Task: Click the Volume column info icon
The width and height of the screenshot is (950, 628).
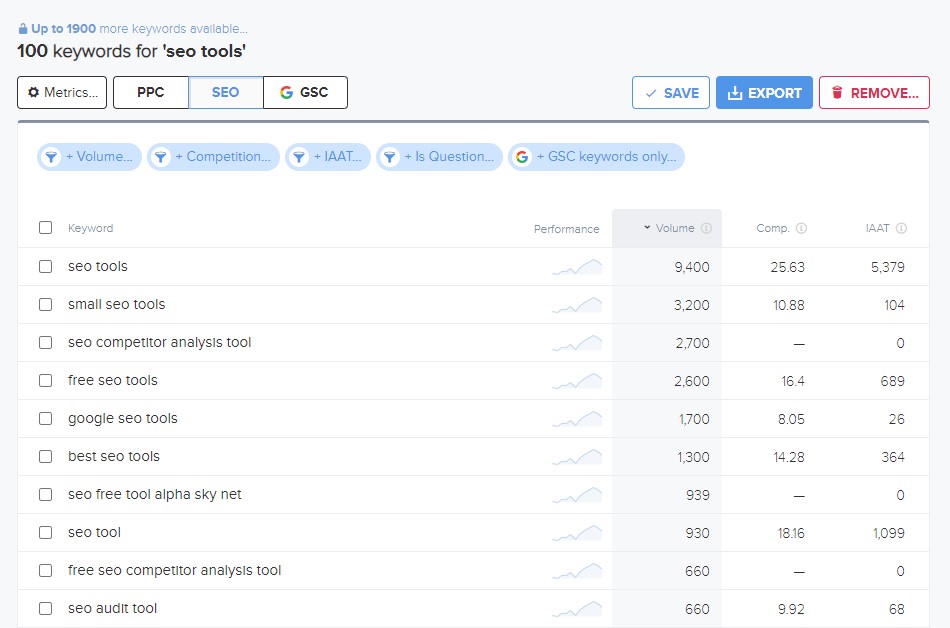Action: pyautogui.click(x=706, y=228)
